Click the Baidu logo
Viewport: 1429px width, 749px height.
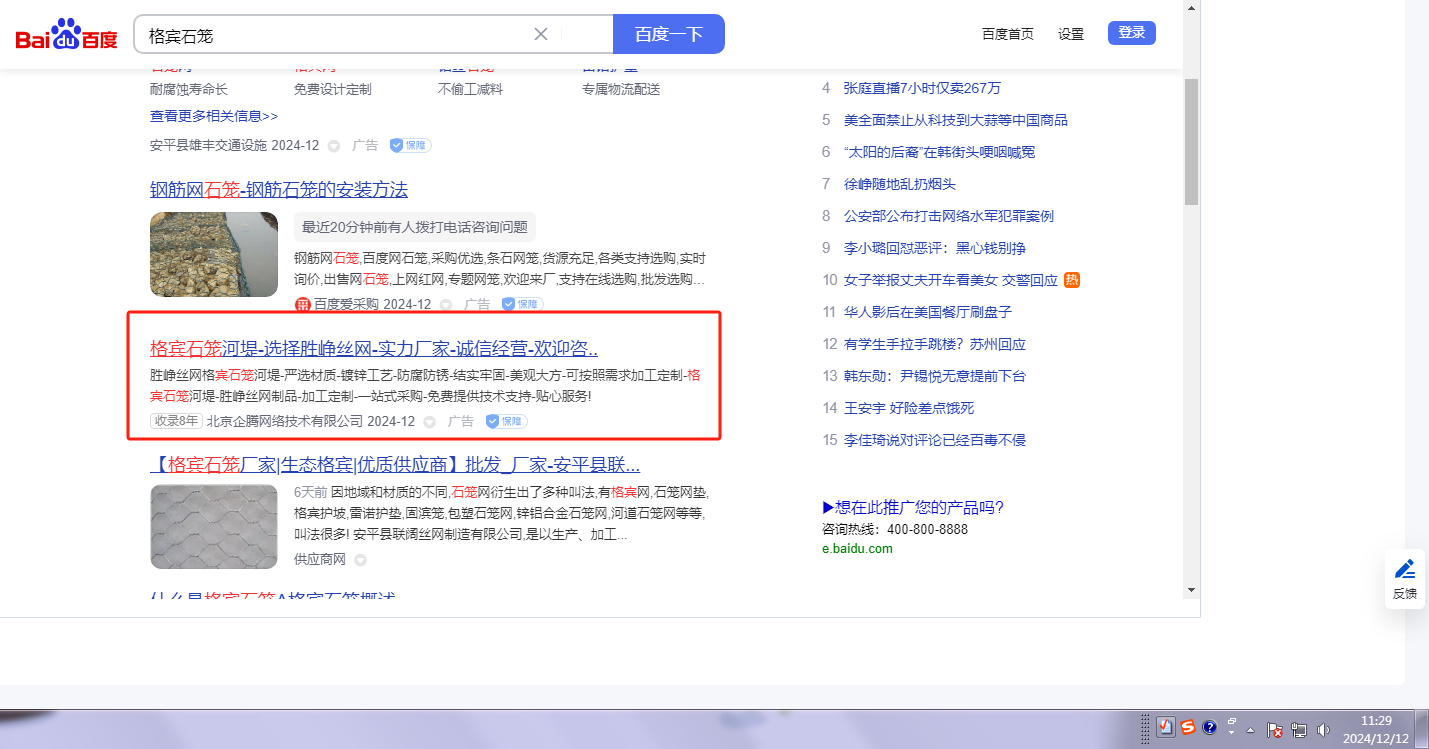pos(66,35)
